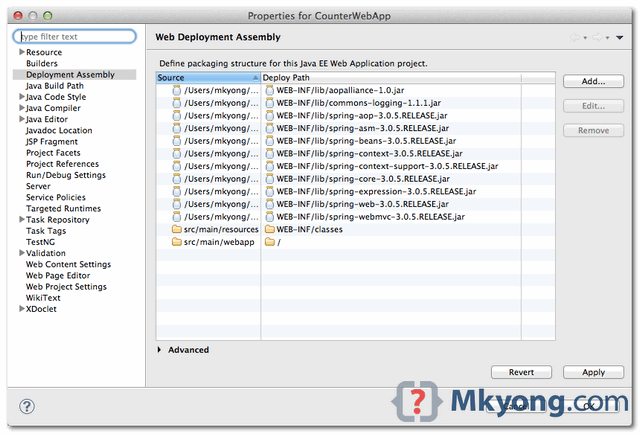Click the Add... button

(593, 81)
